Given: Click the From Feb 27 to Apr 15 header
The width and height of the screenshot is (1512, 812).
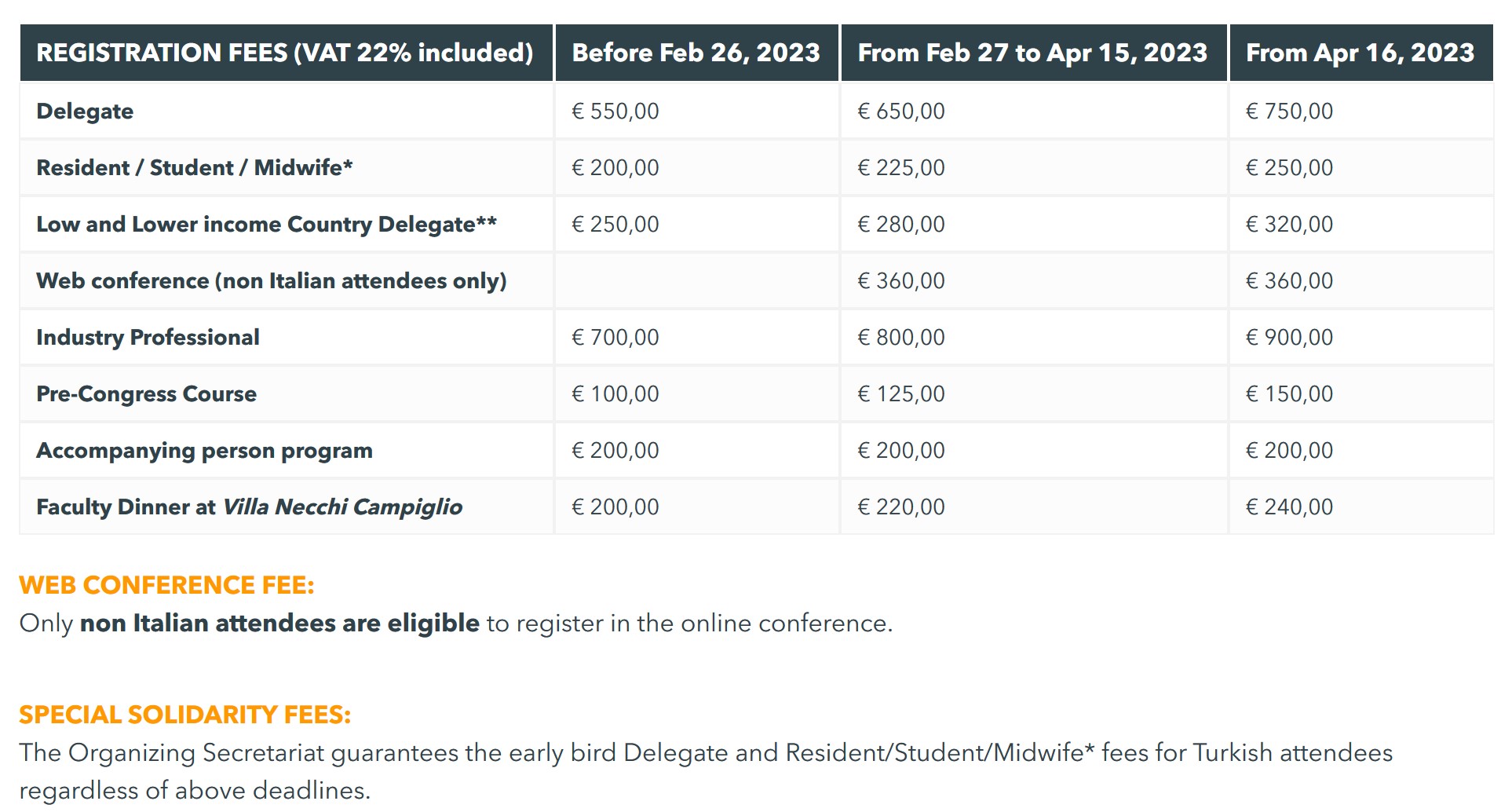Looking at the screenshot, I should [1034, 53].
